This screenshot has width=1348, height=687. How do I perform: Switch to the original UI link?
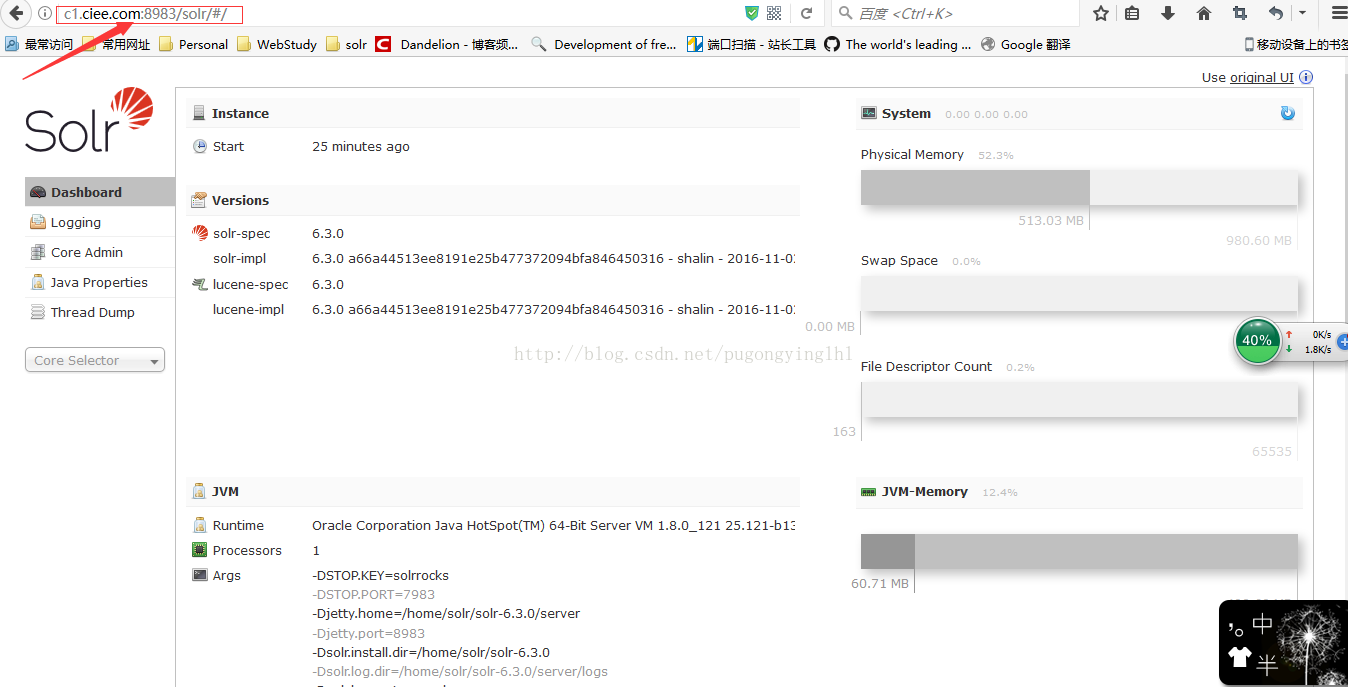click(1261, 77)
